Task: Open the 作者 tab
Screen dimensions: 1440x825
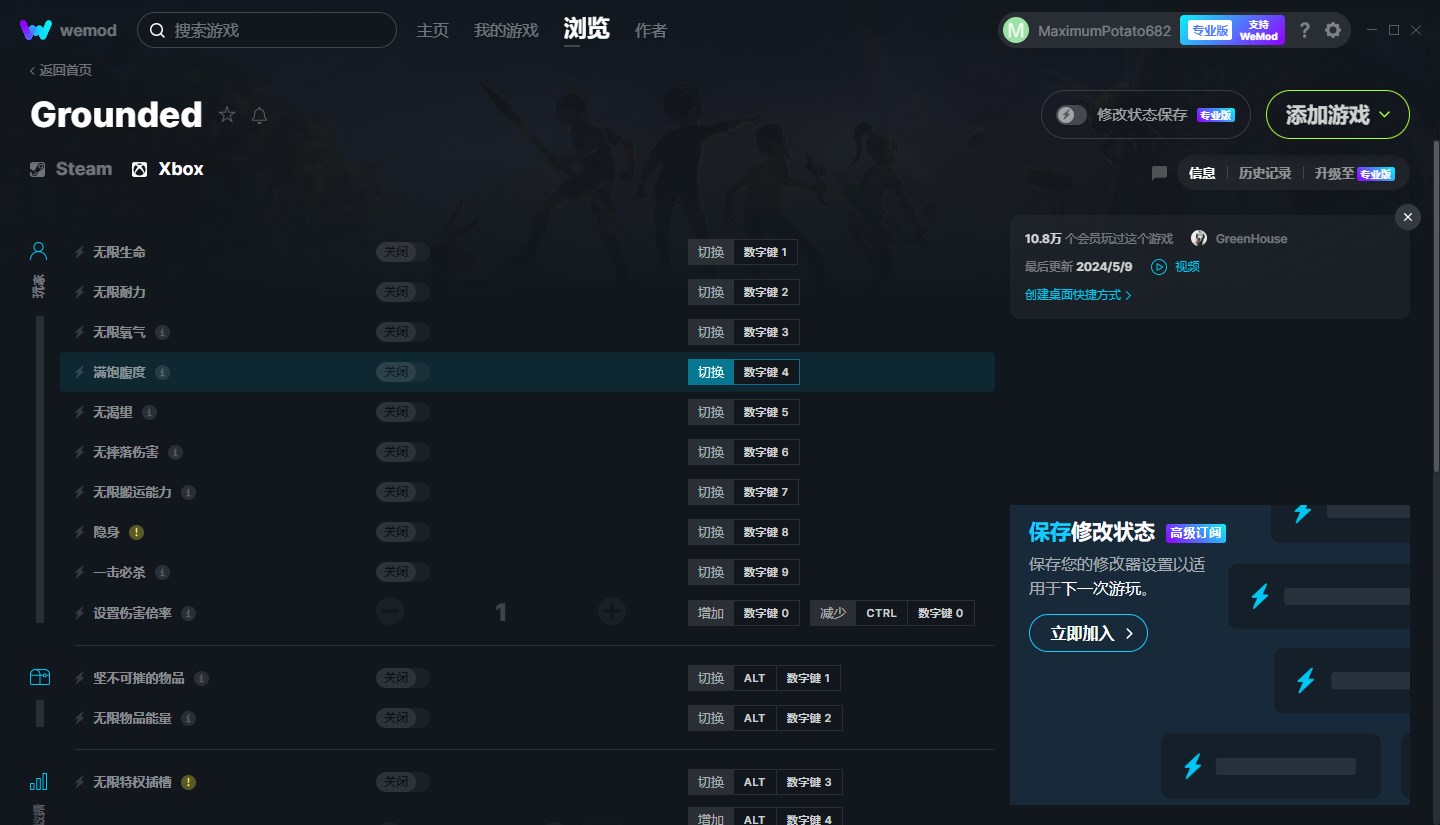Action: coord(651,31)
